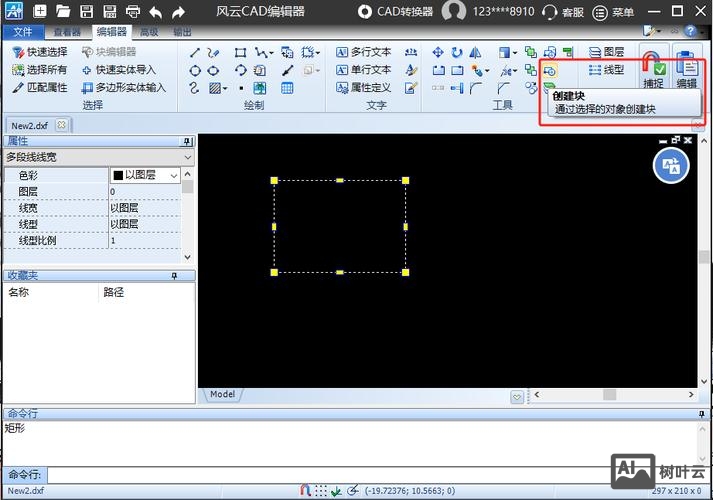713x500 pixels.
Task: Click the translate icon on the canvas
Action: coord(671,166)
